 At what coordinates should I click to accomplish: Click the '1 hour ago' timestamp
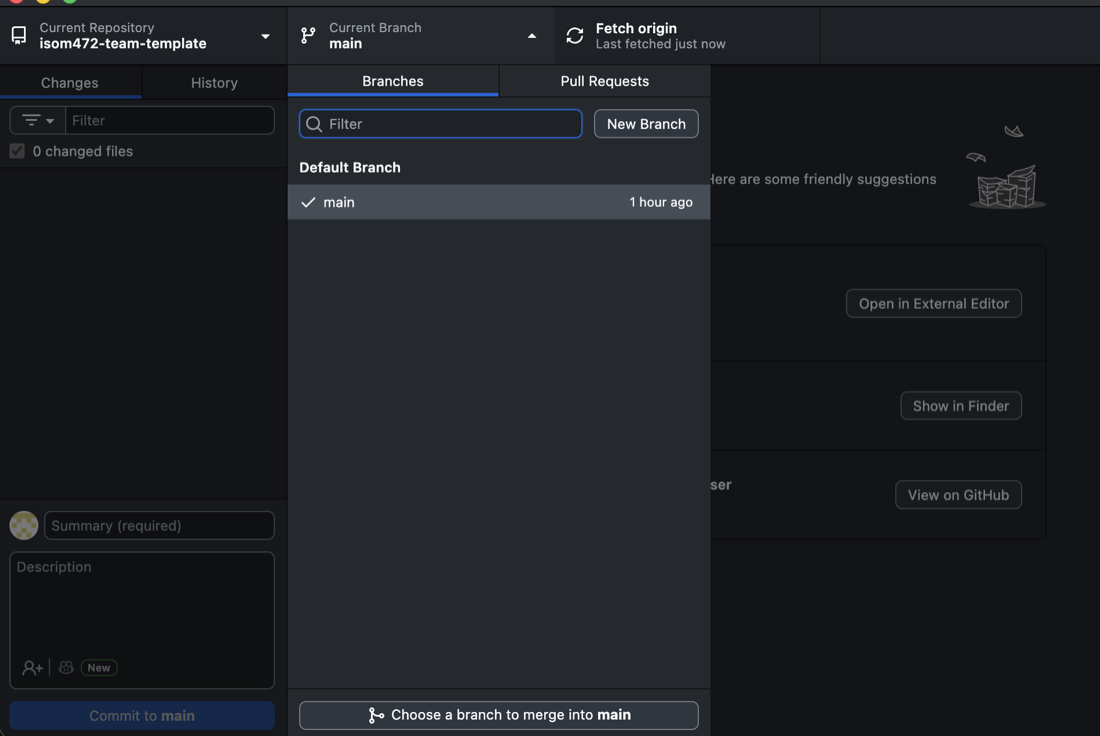pyautogui.click(x=661, y=202)
